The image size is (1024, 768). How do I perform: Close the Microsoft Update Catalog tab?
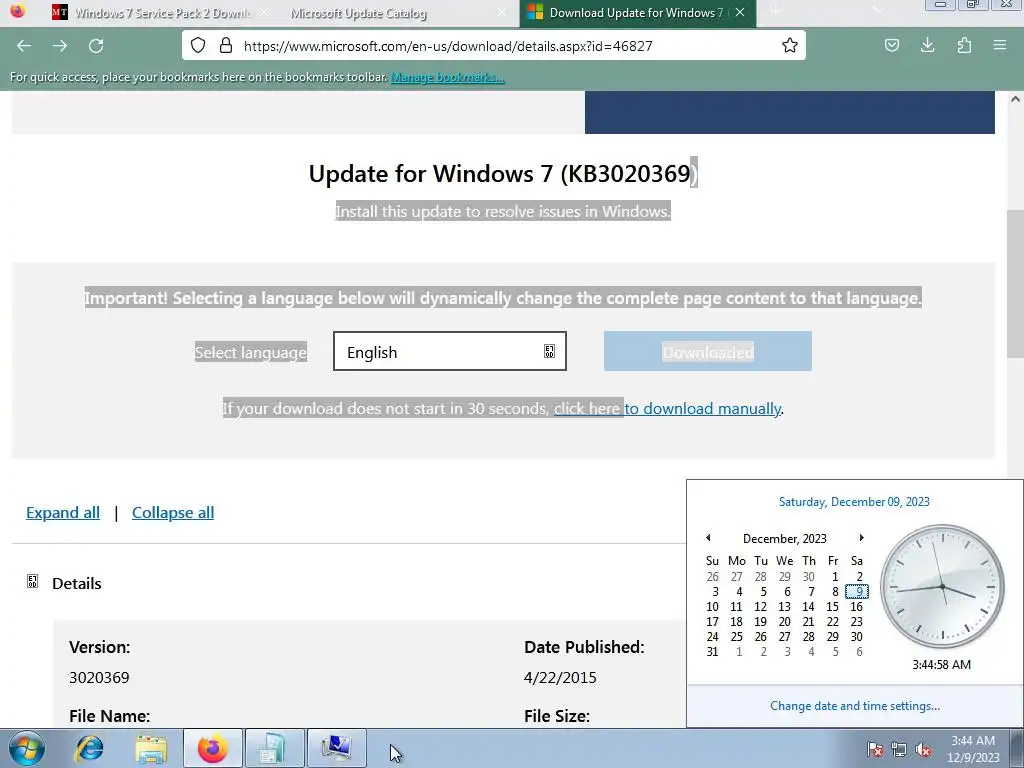click(502, 12)
